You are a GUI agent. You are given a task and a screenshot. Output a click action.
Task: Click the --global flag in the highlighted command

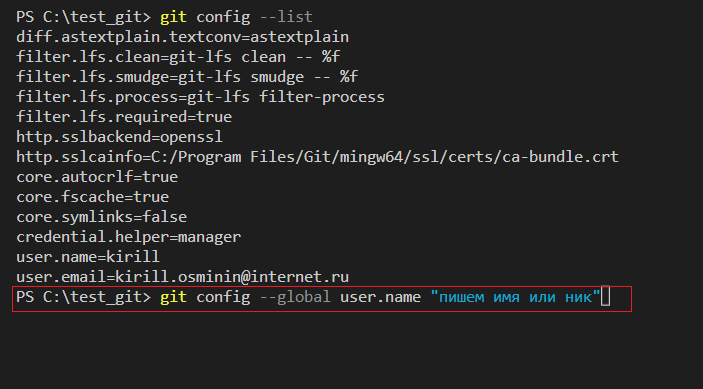295,297
